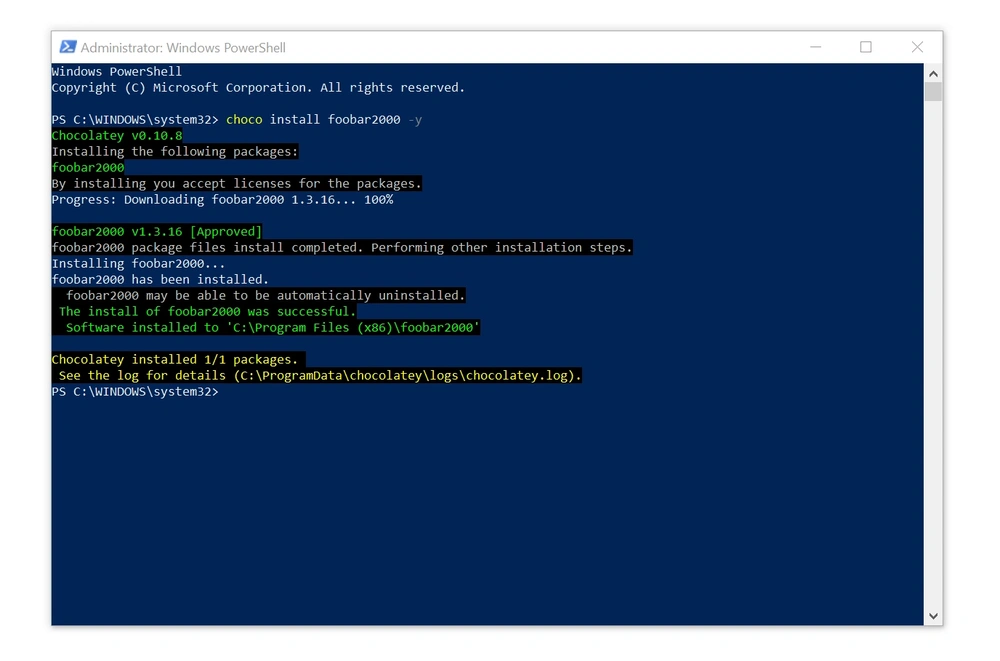Click 'The install of foobar2000 was successful.' line
The width and height of the screenshot is (1000, 661).
click(x=207, y=311)
